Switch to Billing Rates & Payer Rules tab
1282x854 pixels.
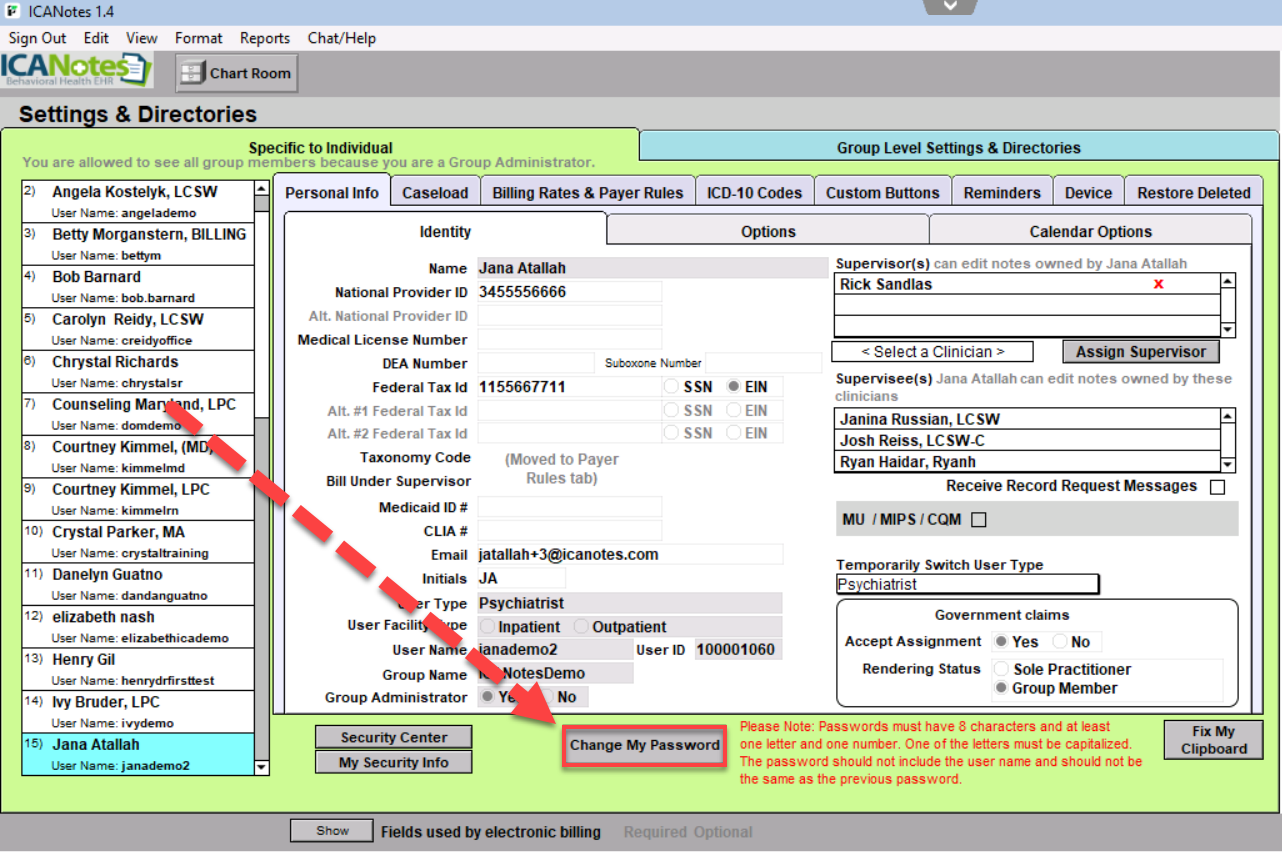pos(587,193)
